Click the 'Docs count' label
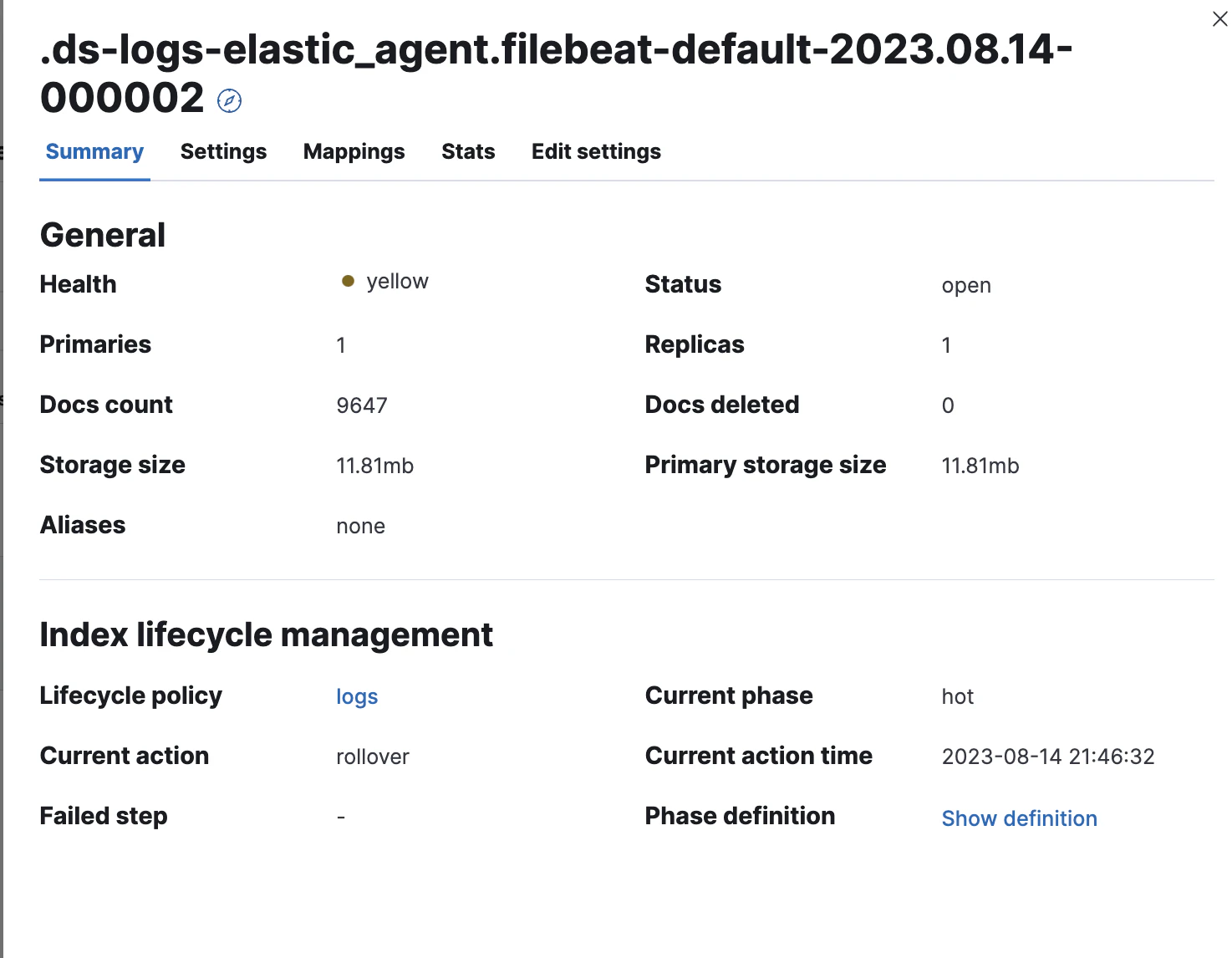This screenshot has height=958, width=1232. coord(106,405)
